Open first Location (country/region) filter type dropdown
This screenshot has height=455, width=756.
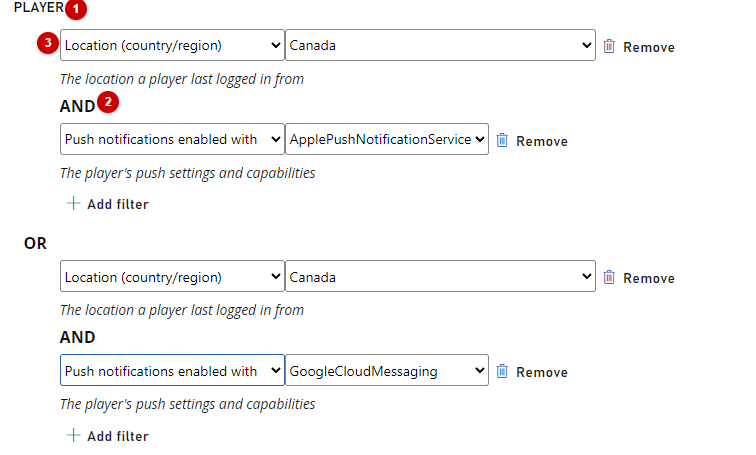[172, 45]
